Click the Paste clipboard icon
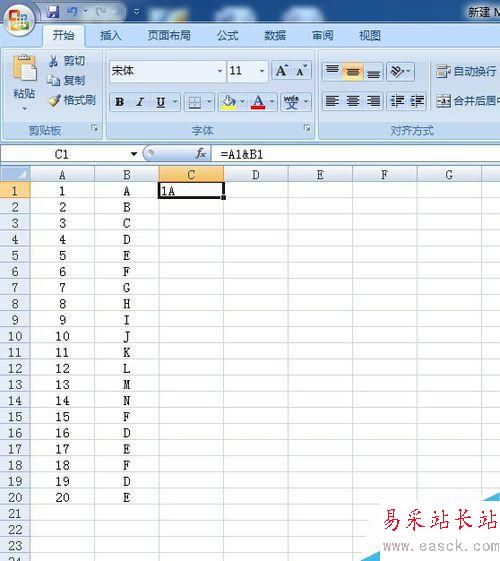Viewport: 500px width, 561px height. pyautogui.click(x=24, y=68)
